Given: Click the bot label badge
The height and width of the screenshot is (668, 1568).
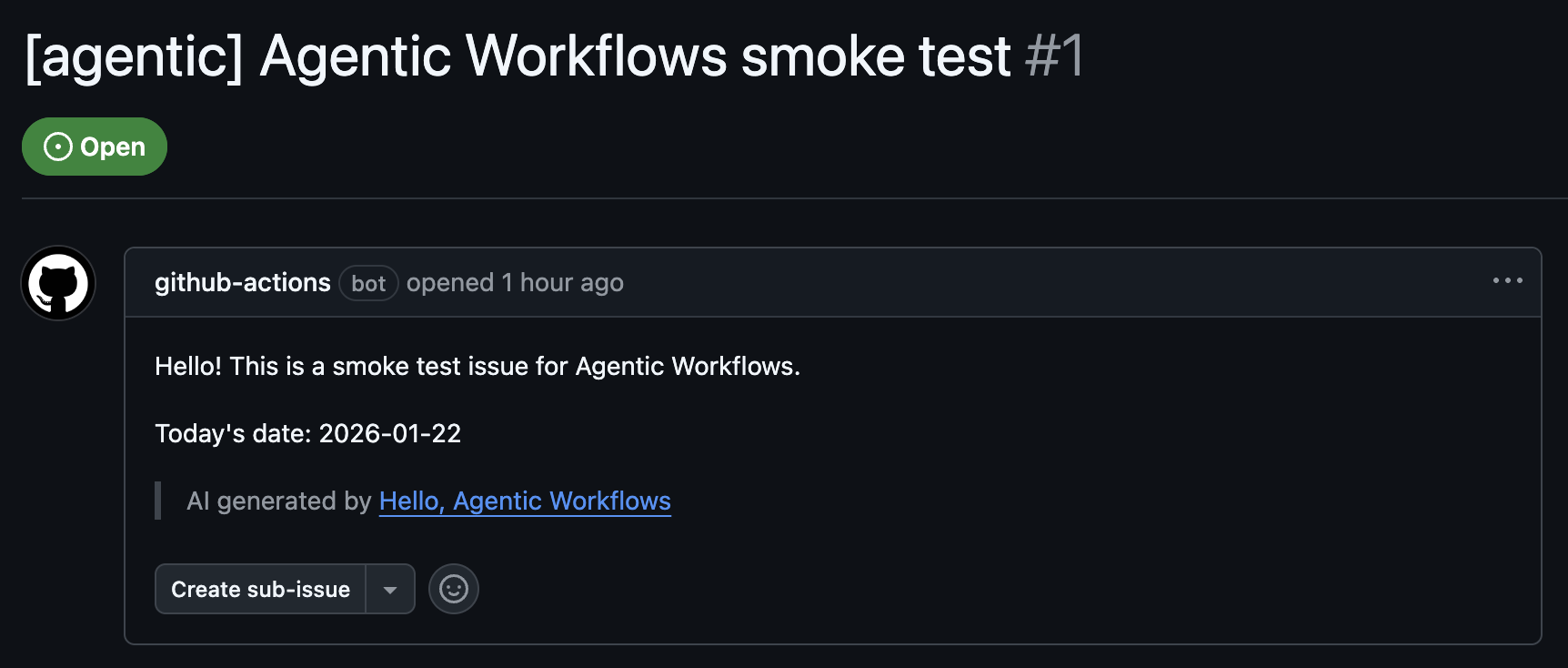Looking at the screenshot, I should (x=368, y=284).
